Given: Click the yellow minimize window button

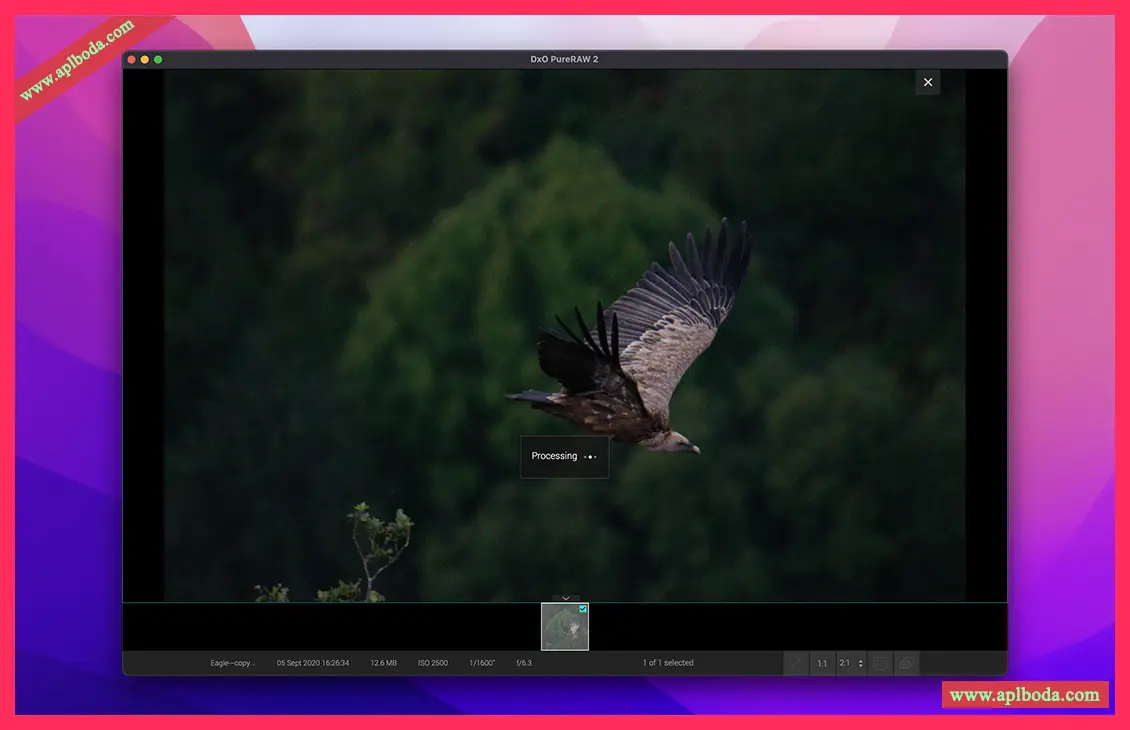Looking at the screenshot, I should pyautogui.click(x=144, y=60).
